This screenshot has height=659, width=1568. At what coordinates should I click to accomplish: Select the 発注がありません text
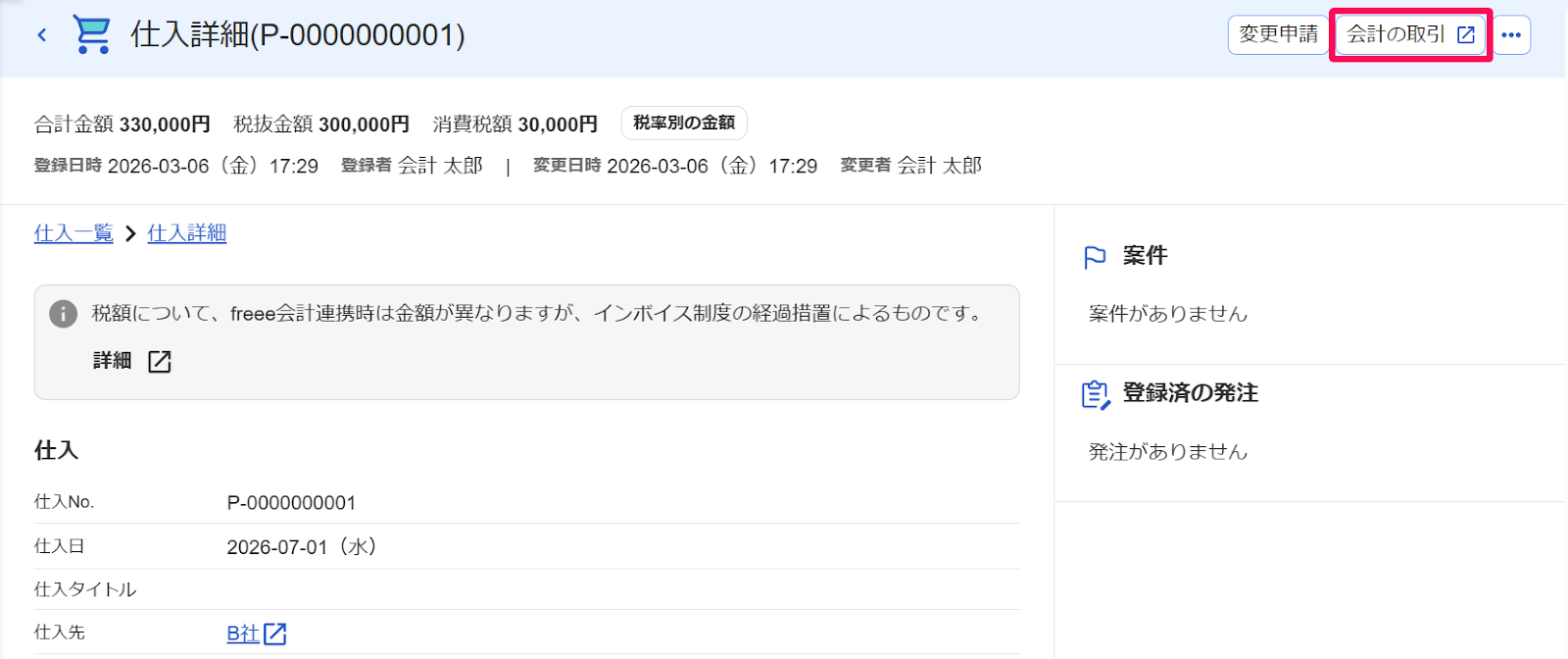pyautogui.click(x=1168, y=452)
